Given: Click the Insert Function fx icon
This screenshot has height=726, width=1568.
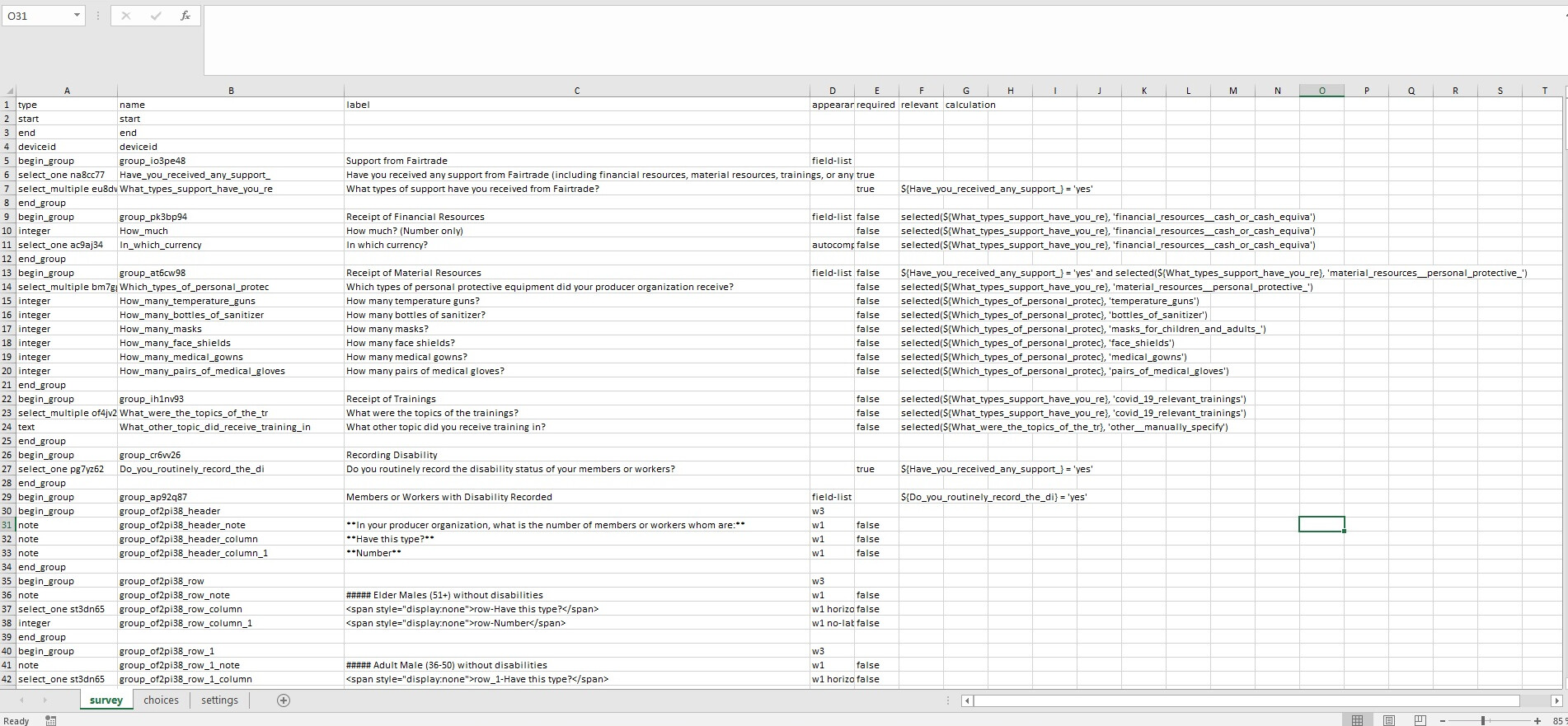Looking at the screenshot, I should tap(185, 16).
